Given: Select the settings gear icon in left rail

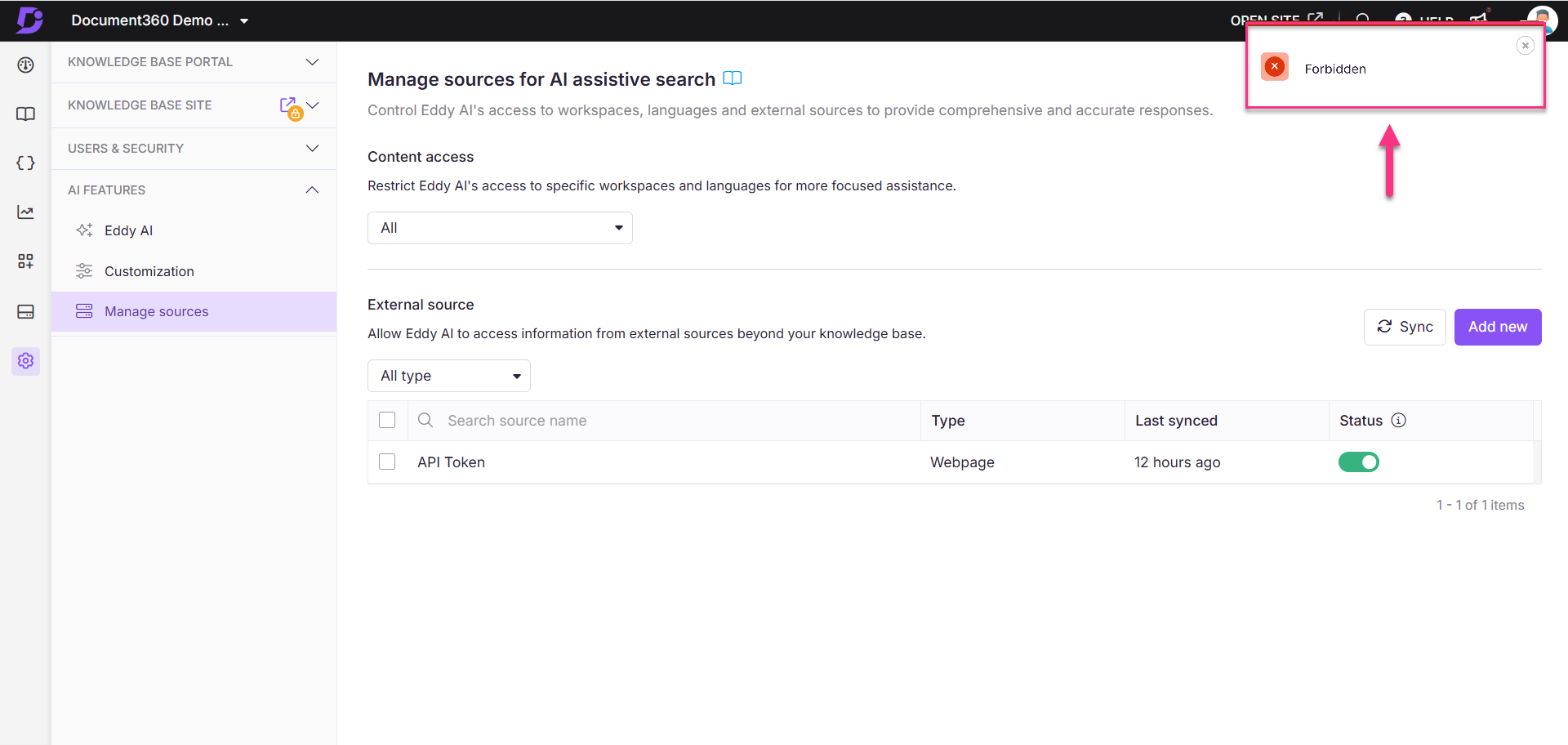Looking at the screenshot, I should [x=25, y=360].
